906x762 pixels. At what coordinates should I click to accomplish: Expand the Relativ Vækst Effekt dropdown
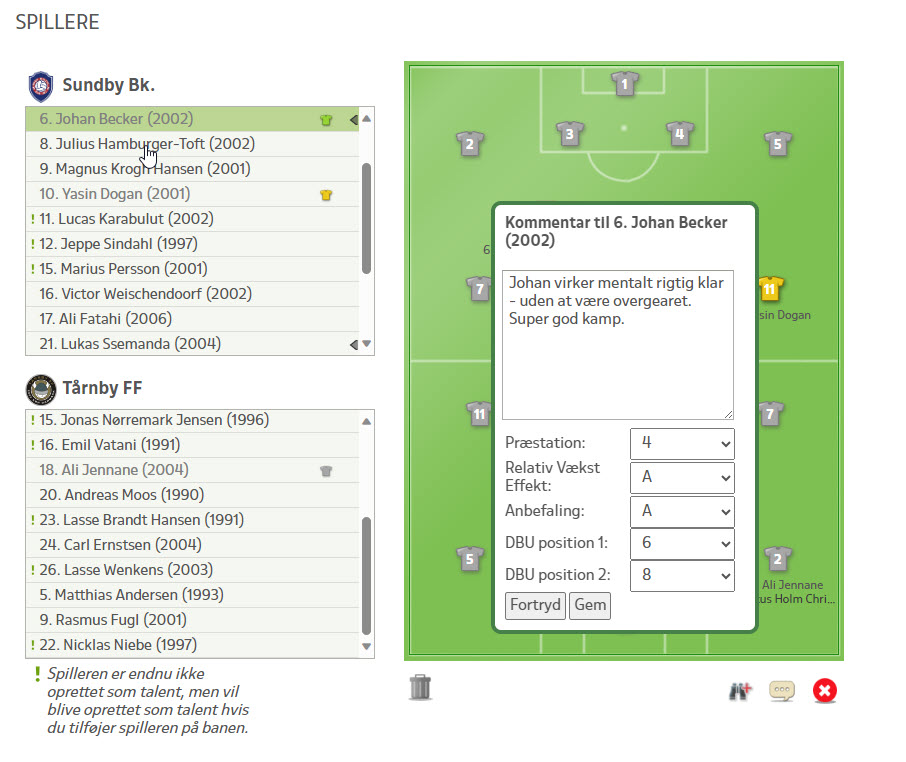tap(682, 478)
